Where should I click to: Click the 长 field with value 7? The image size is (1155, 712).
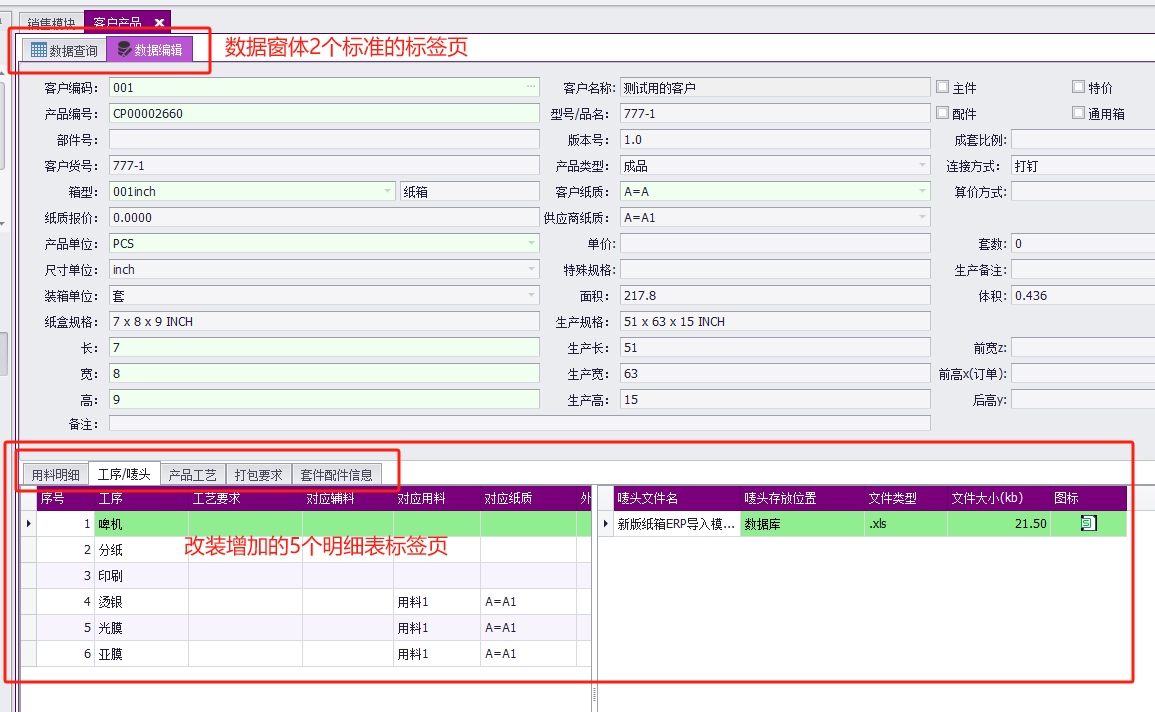(x=324, y=348)
